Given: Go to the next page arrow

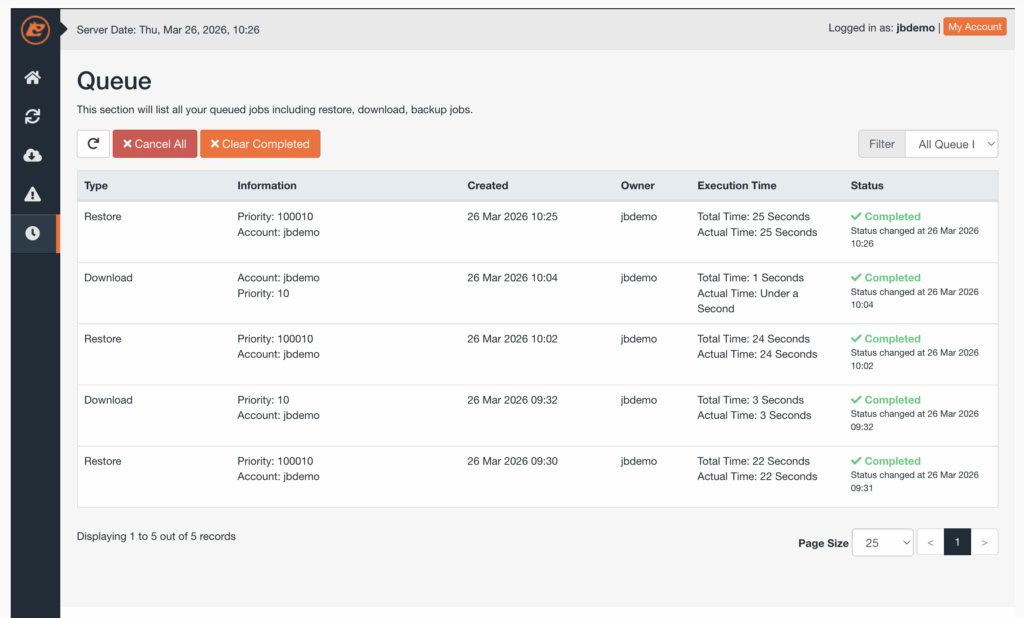Looking at the screenshot, I should [x=984, y=542].
